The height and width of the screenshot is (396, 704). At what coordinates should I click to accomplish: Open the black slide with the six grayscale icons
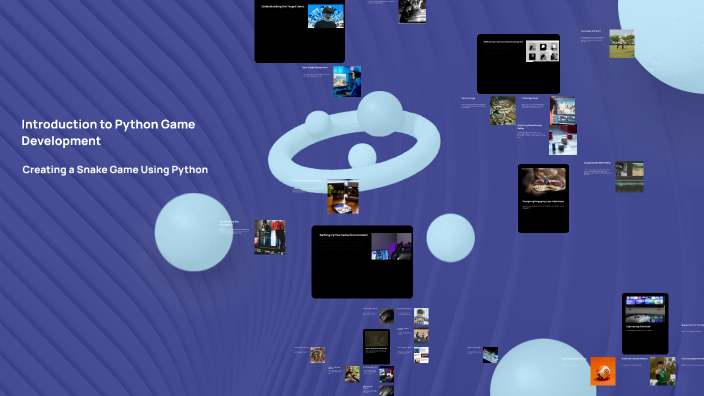518,64
